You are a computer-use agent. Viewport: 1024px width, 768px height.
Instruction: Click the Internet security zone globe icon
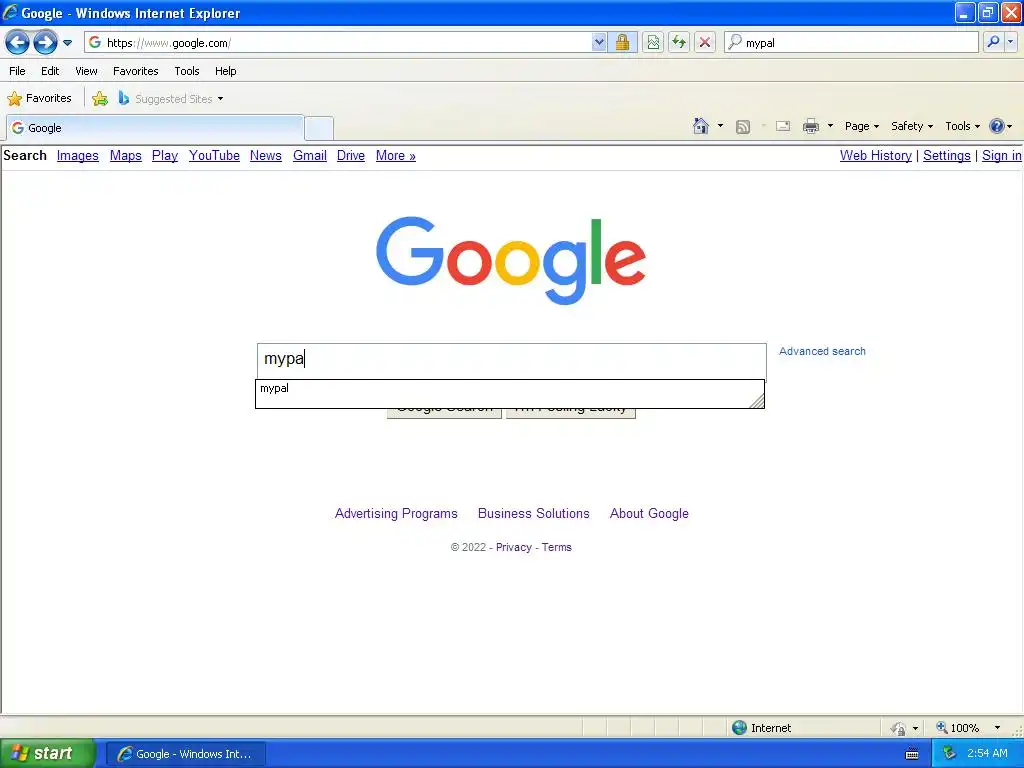tap(739, 728)
